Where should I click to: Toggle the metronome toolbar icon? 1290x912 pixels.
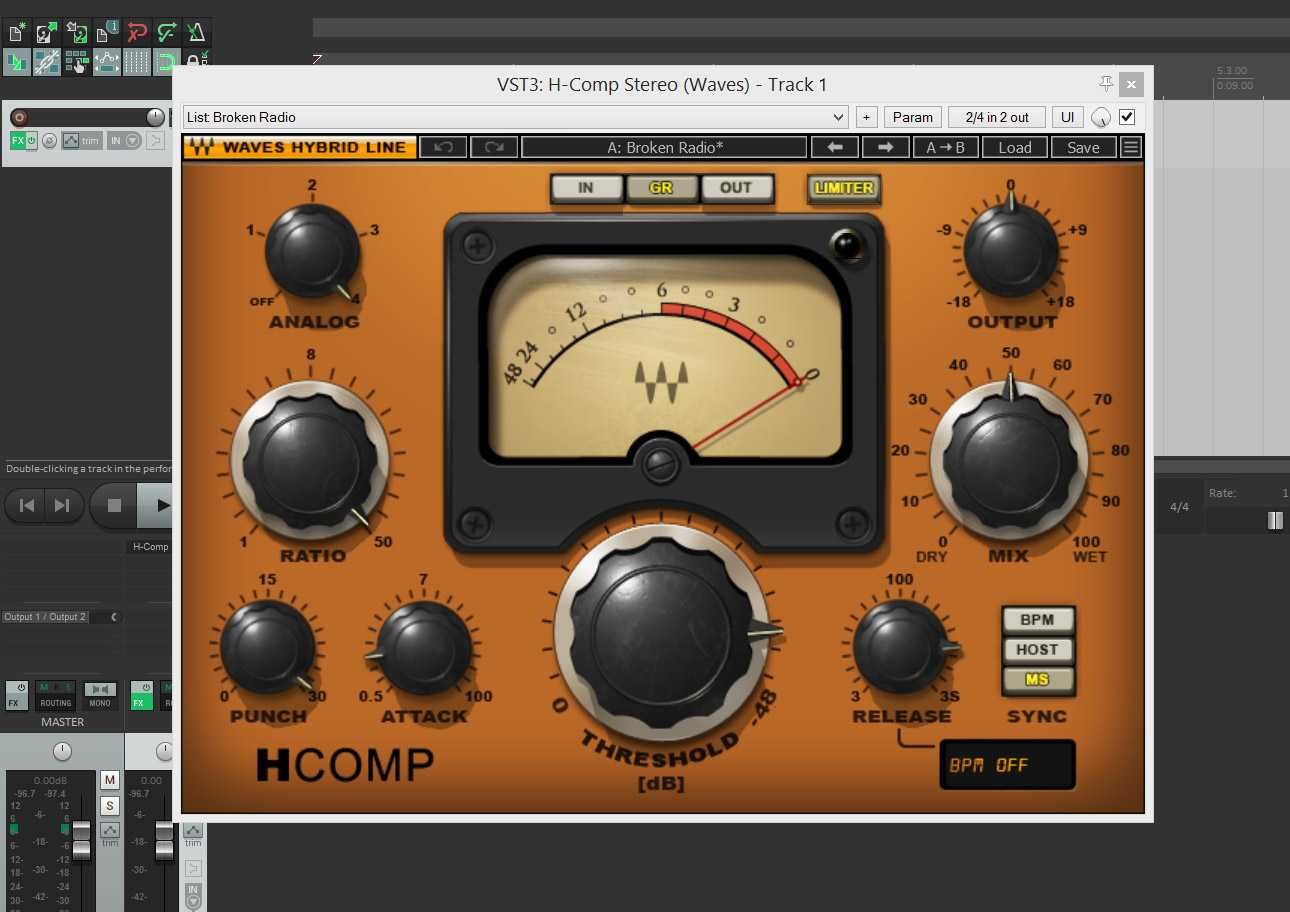(197, 32)
